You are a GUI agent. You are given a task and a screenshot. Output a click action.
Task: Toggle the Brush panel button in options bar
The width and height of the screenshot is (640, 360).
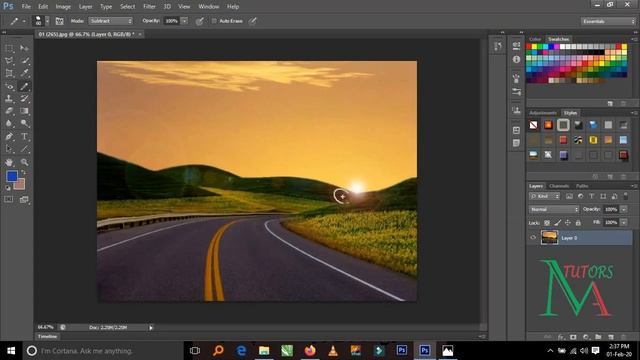tap(59, 21)
